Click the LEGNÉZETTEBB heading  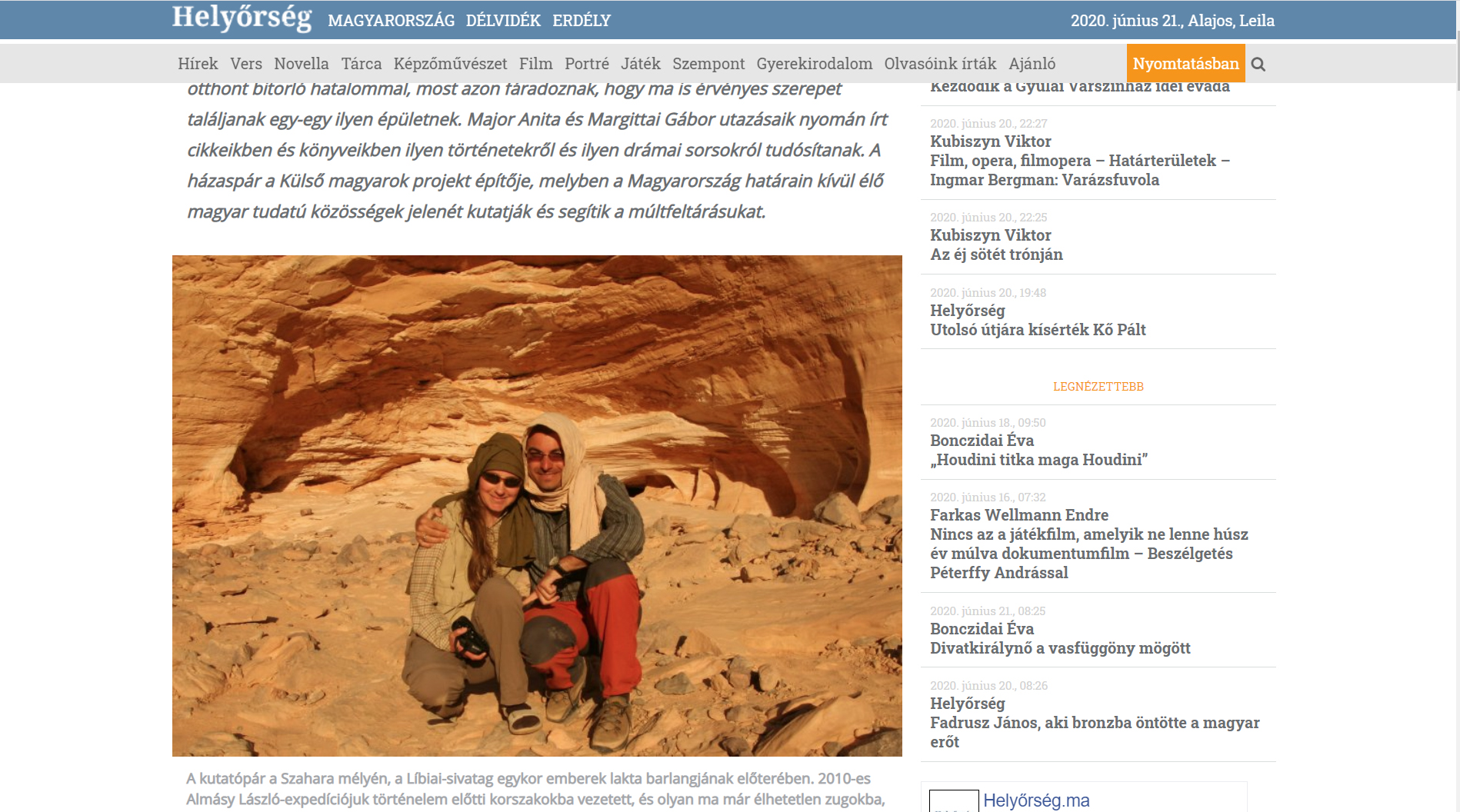click(1098, 387)
